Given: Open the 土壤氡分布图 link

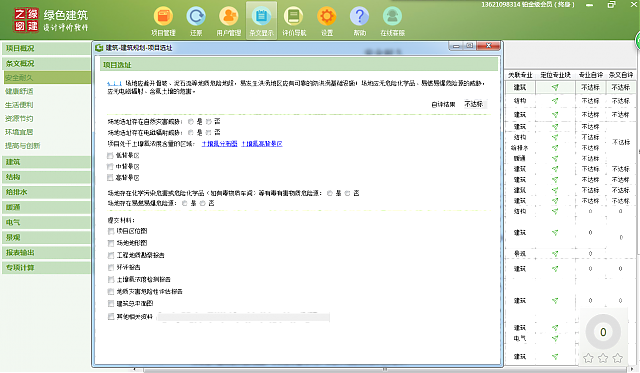Looking at the screenshot, I should 220,144.
